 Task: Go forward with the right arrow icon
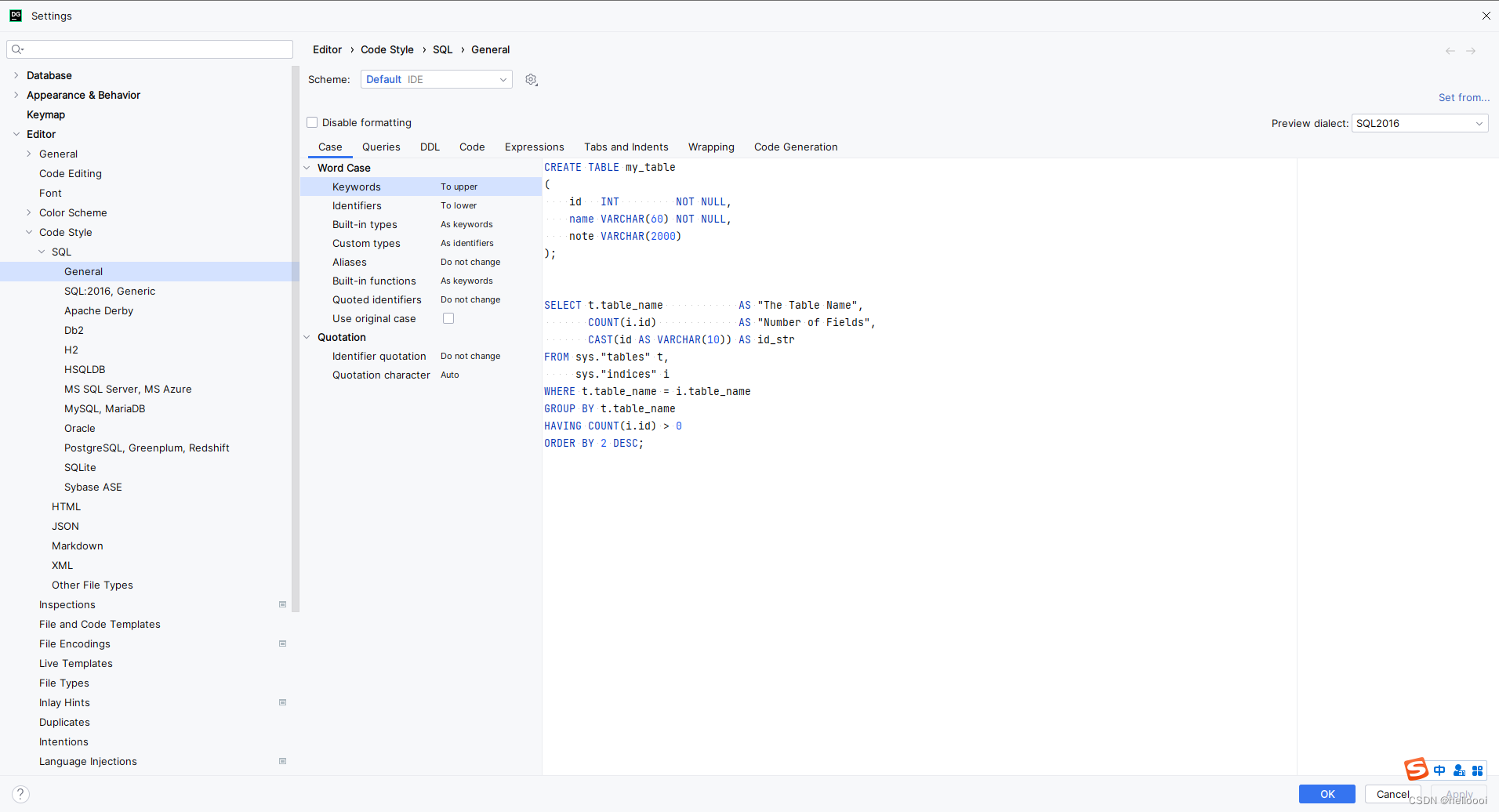(1471, 51)
